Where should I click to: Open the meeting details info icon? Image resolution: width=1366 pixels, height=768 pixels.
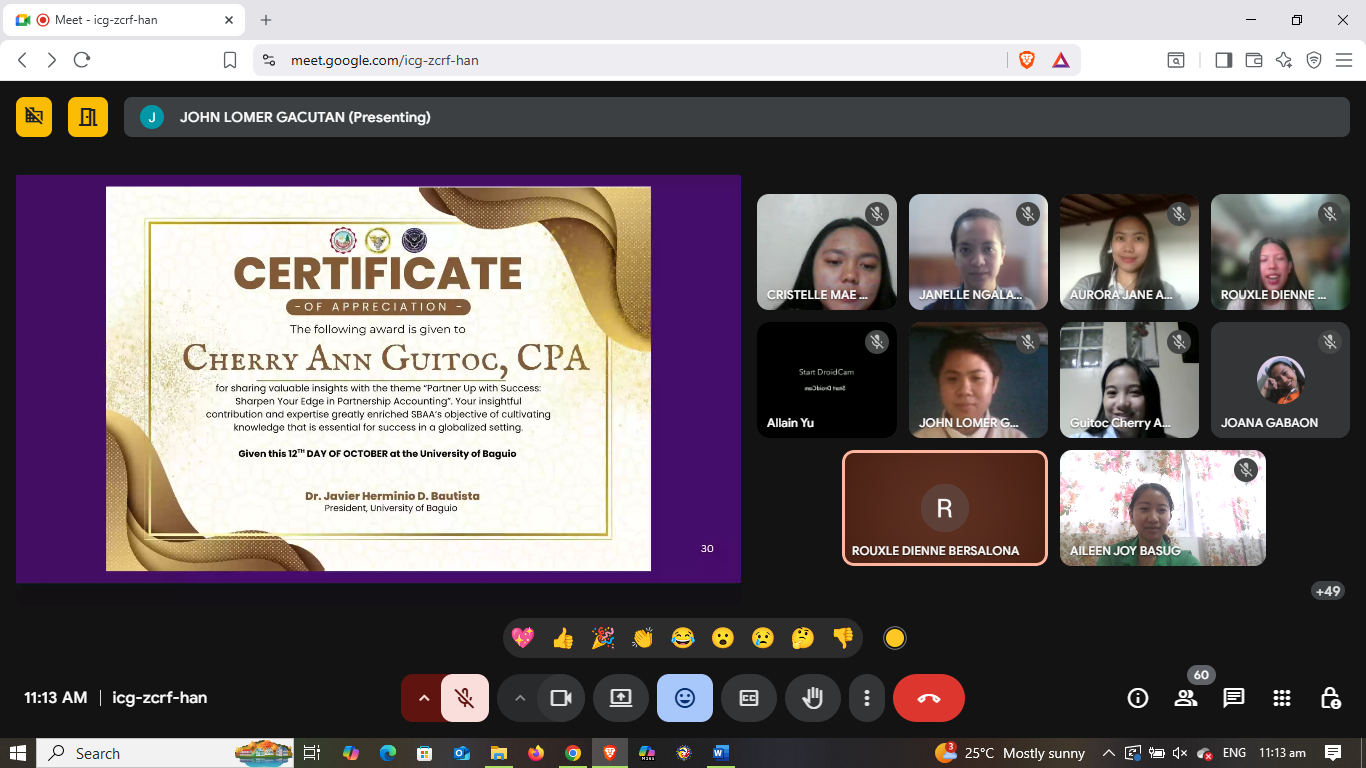tap(1138, 698)
